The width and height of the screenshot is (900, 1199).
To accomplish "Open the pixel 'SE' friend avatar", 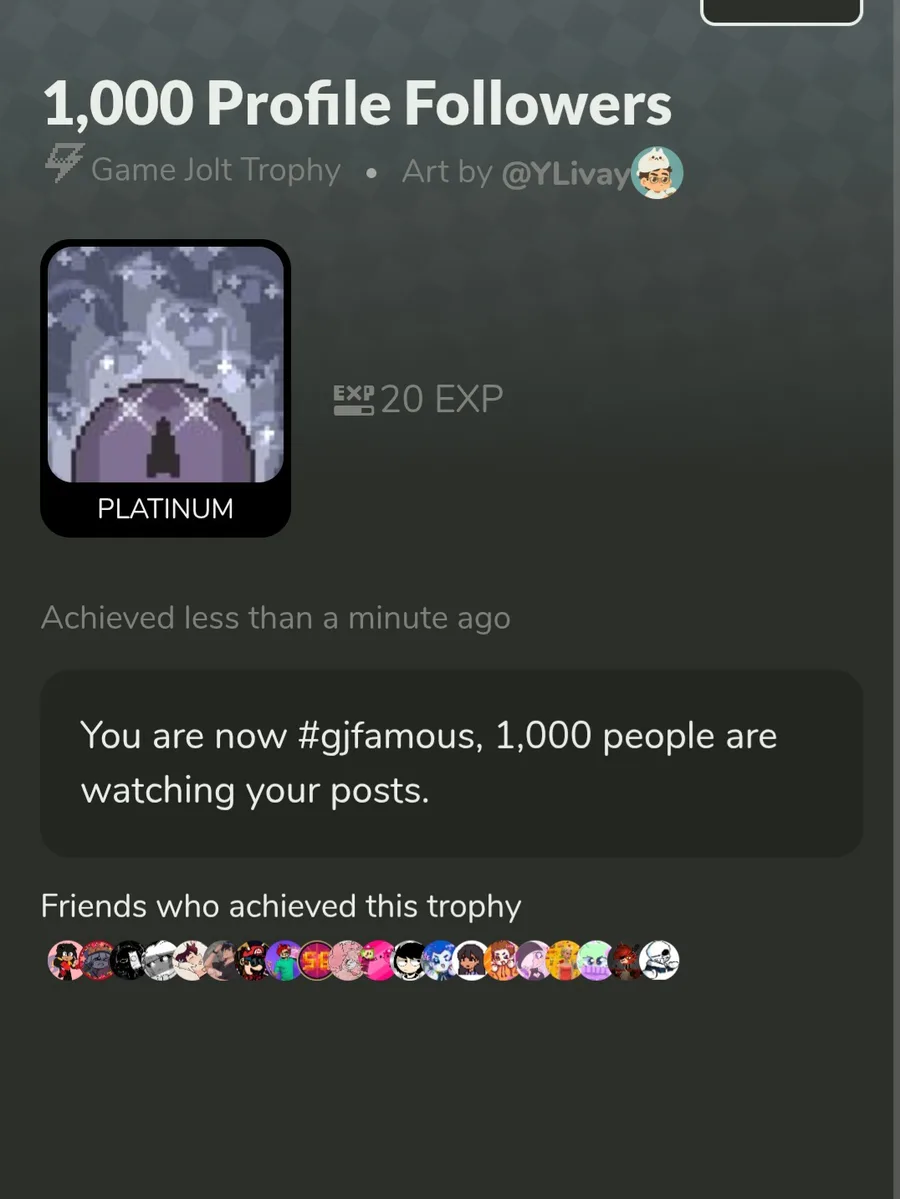I will pyautogui.click(x=316, y=960).
